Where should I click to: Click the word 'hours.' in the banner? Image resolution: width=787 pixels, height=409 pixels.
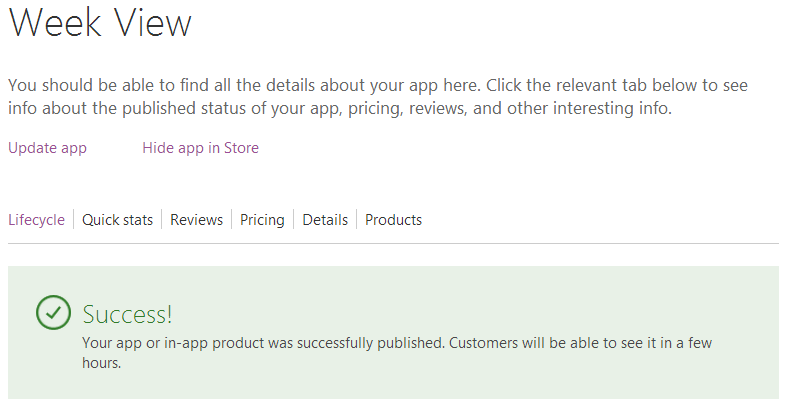click(102, 363)
